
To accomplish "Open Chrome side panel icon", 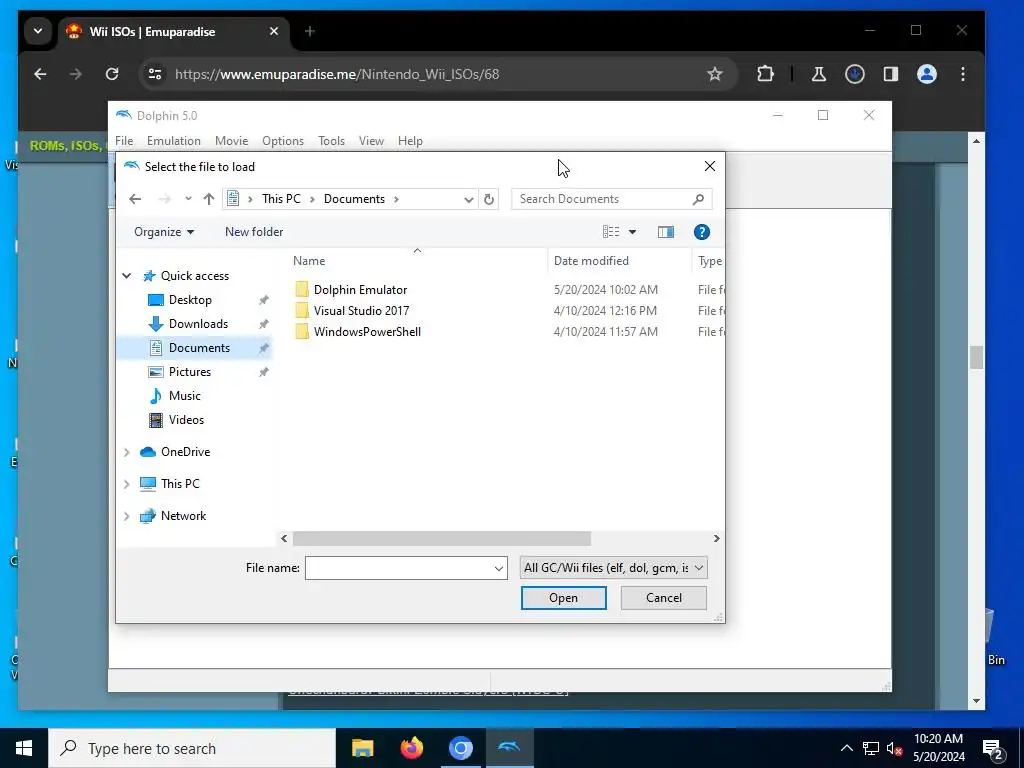I will [891, 74].
